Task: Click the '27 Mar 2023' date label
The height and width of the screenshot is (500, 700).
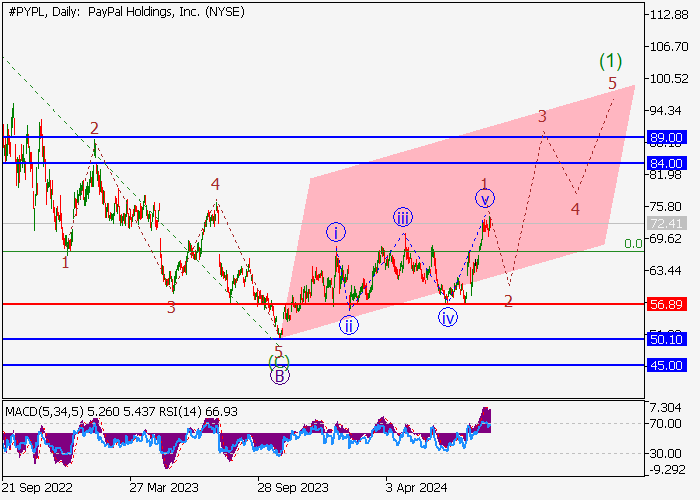Action: (164, 488)
